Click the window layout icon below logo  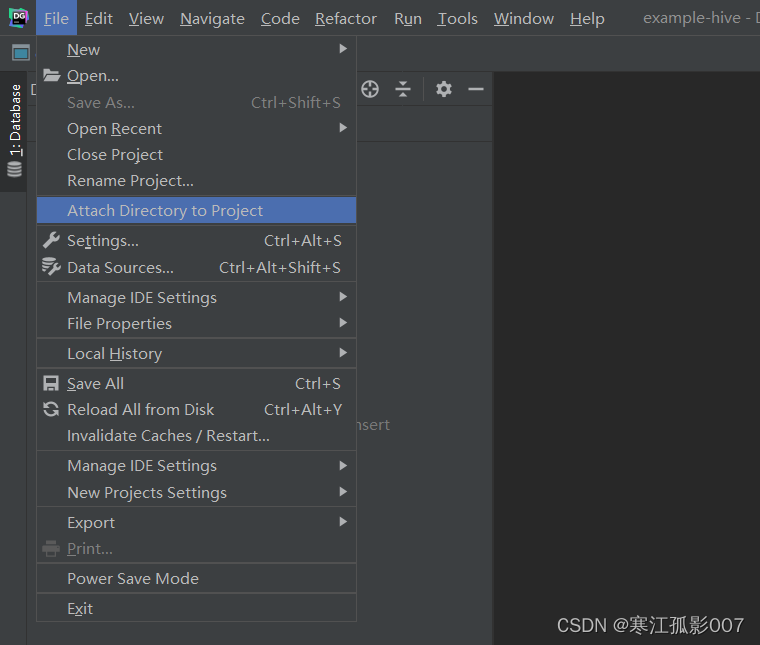pos(20,52)
